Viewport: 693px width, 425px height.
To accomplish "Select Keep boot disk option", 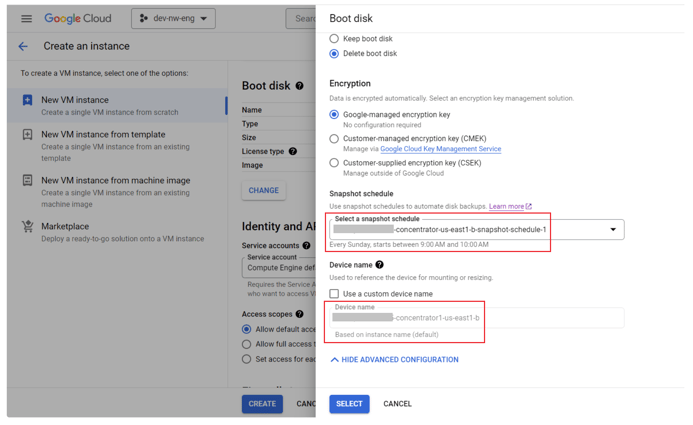I will 334,39.
